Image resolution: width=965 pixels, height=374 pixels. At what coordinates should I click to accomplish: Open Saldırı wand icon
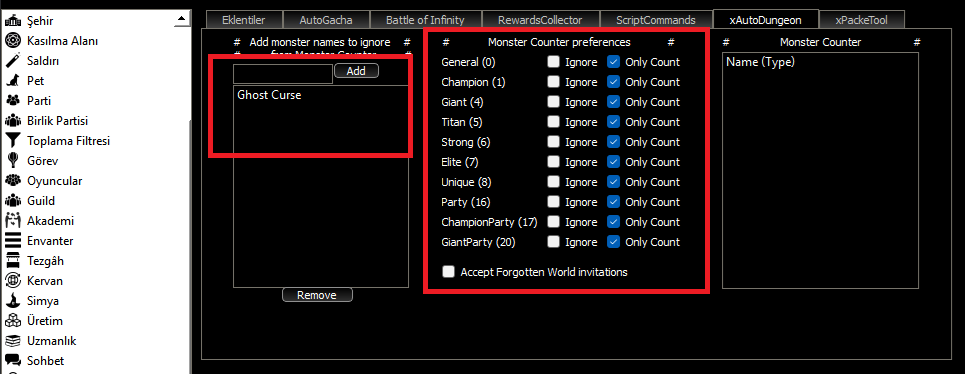click(x=12, y=61)
